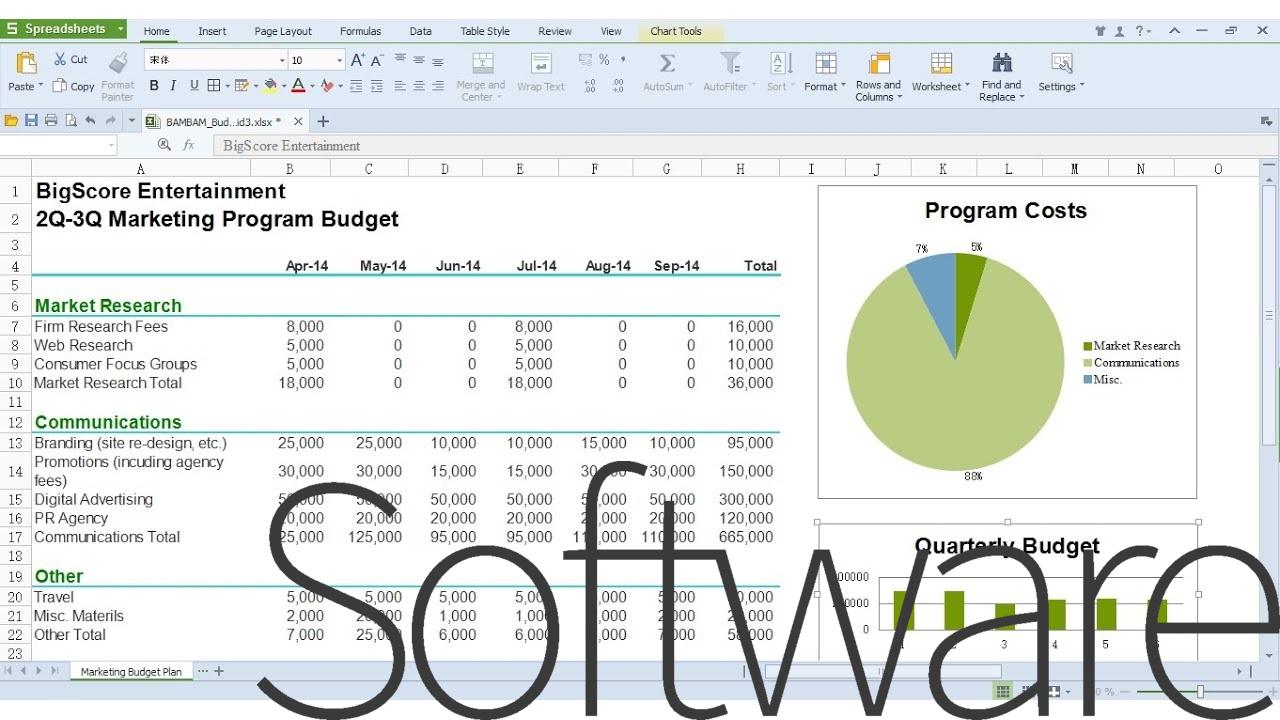Undo the last action
The width and height of the screenshot is (1280, 720).
pyautogui.click(x=90, y=121)
